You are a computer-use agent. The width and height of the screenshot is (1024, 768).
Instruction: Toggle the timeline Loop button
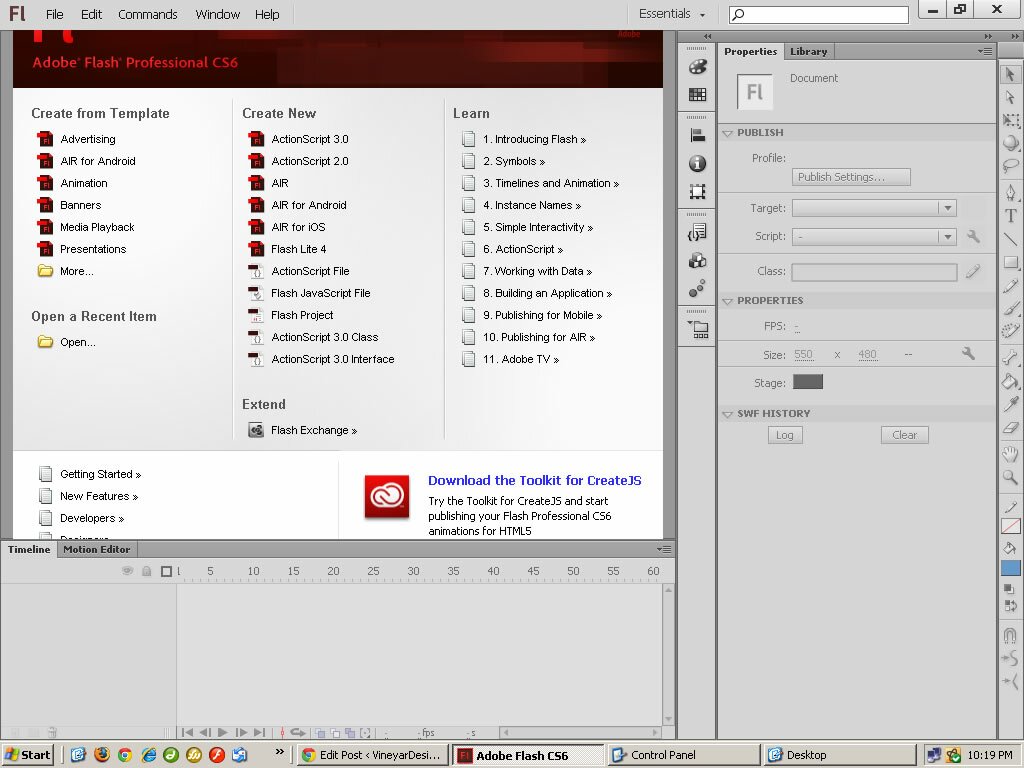[298, 733]
